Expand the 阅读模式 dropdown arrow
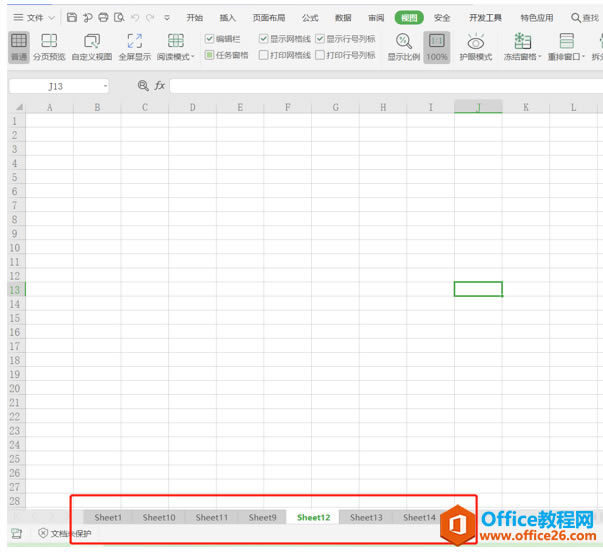Image resolution: width=603 pixels, height=553 pixels. pos(193,57)
